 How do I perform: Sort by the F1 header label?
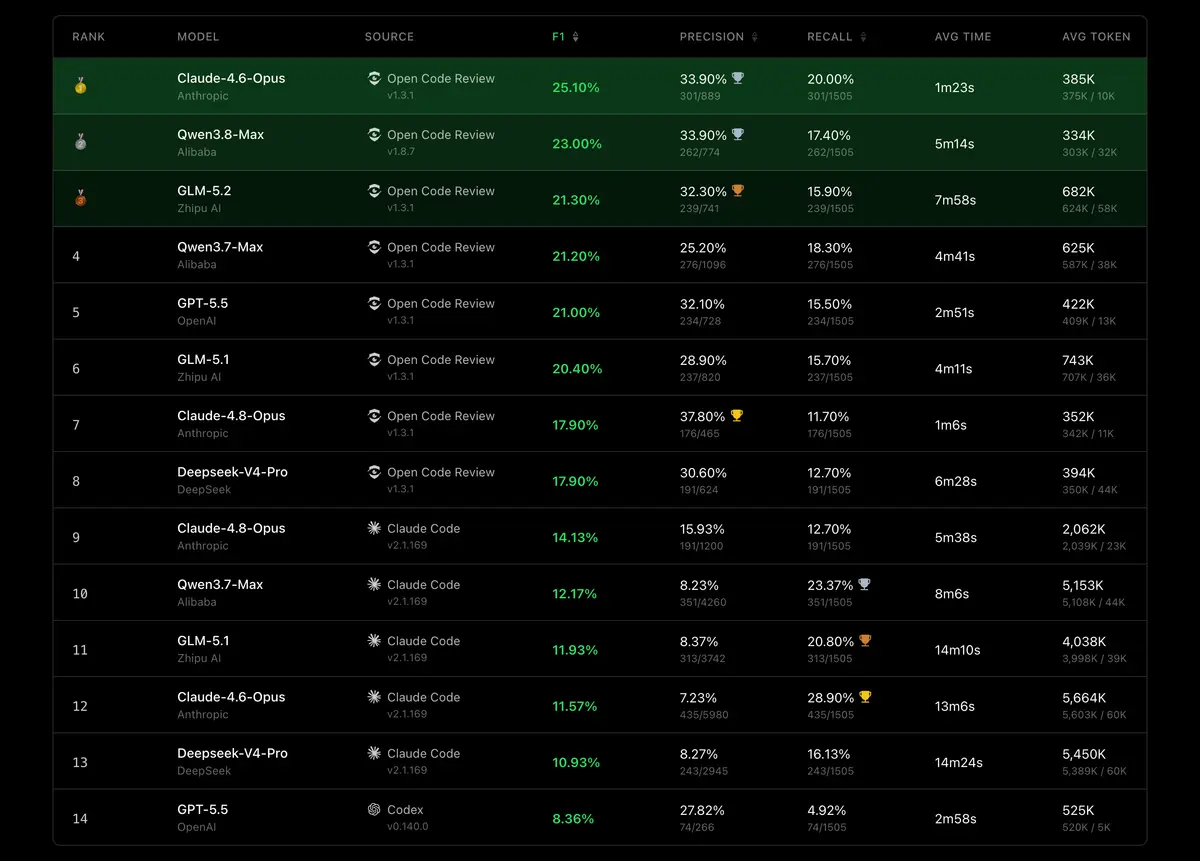click(558, 37)
